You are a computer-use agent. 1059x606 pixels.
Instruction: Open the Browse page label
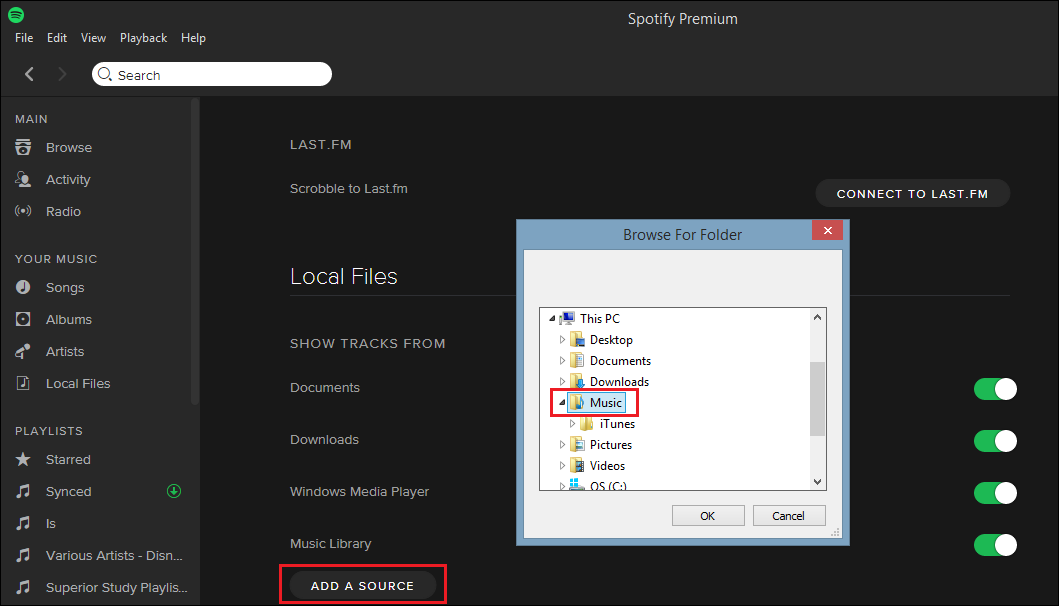click(x=69, y=147)
